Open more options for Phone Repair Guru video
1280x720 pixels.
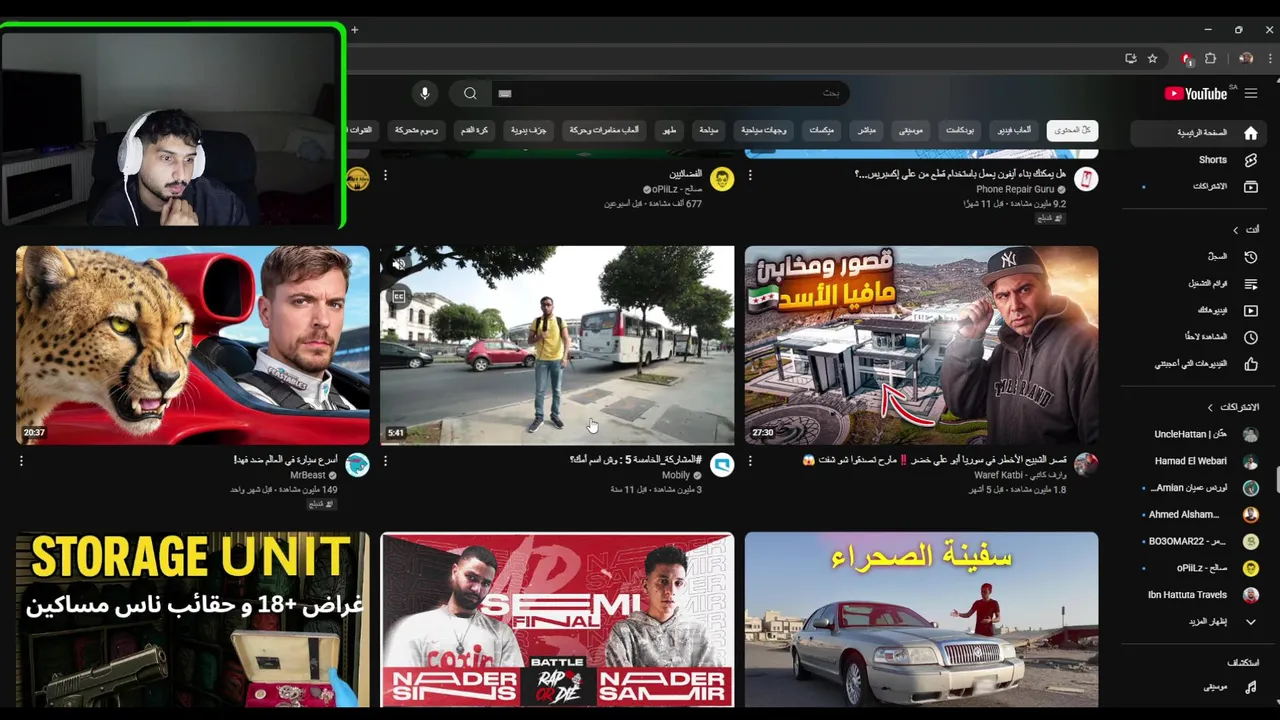[x=750, y=175]
